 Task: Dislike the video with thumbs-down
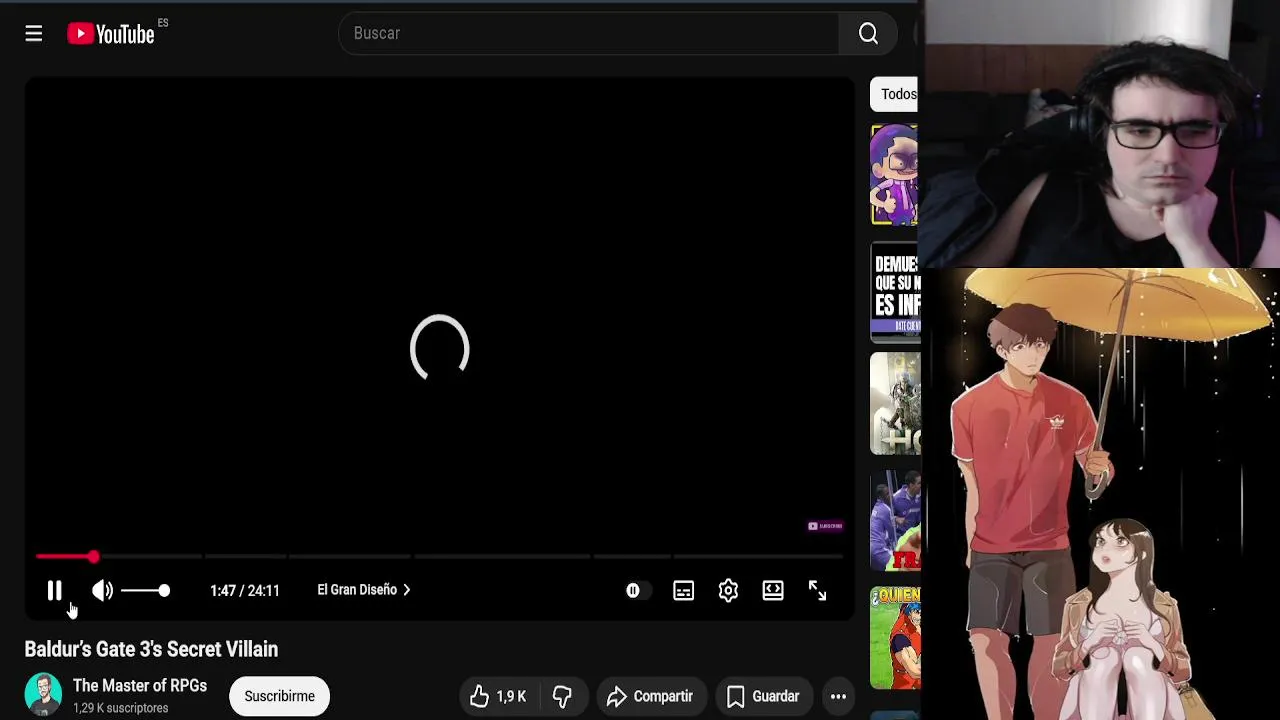[x=563, y=696]
